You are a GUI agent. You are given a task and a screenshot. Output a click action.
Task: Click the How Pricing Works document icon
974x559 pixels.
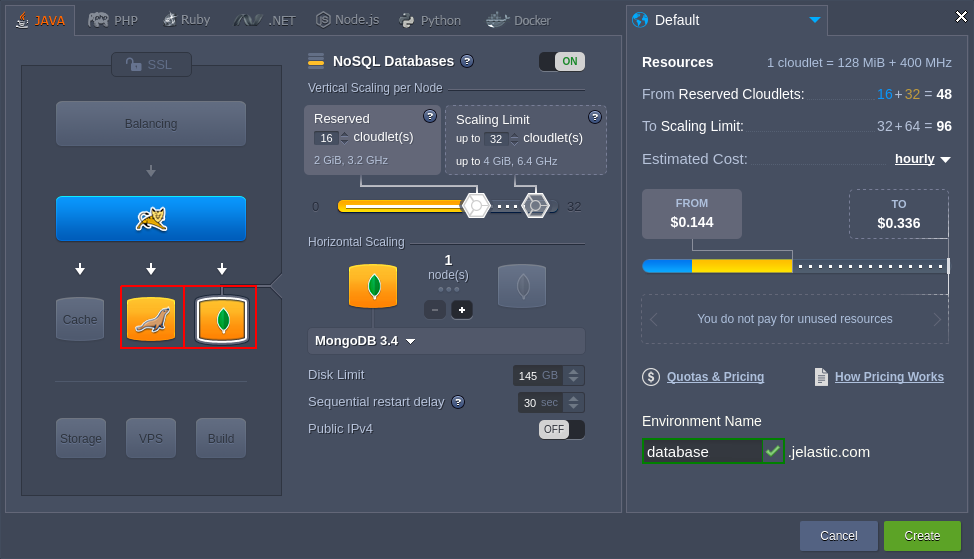(x=821, y=376)
